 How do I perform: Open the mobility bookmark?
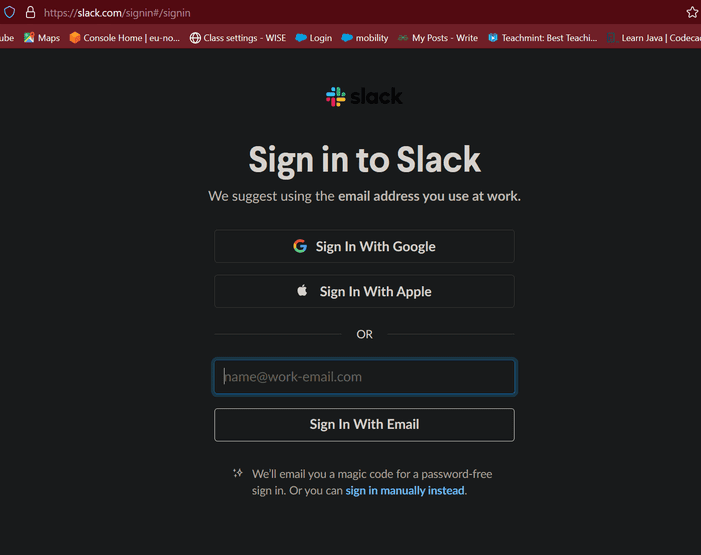tap(365, 38)
